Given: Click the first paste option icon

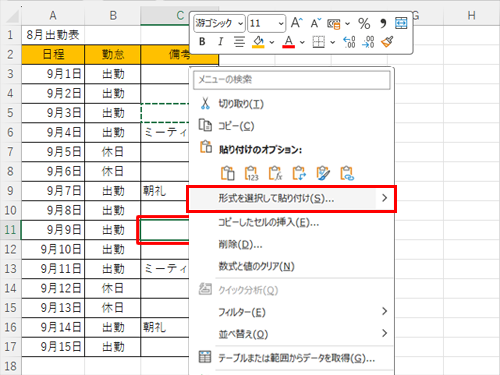Looking at the screenshot, I should pos(228,173).
